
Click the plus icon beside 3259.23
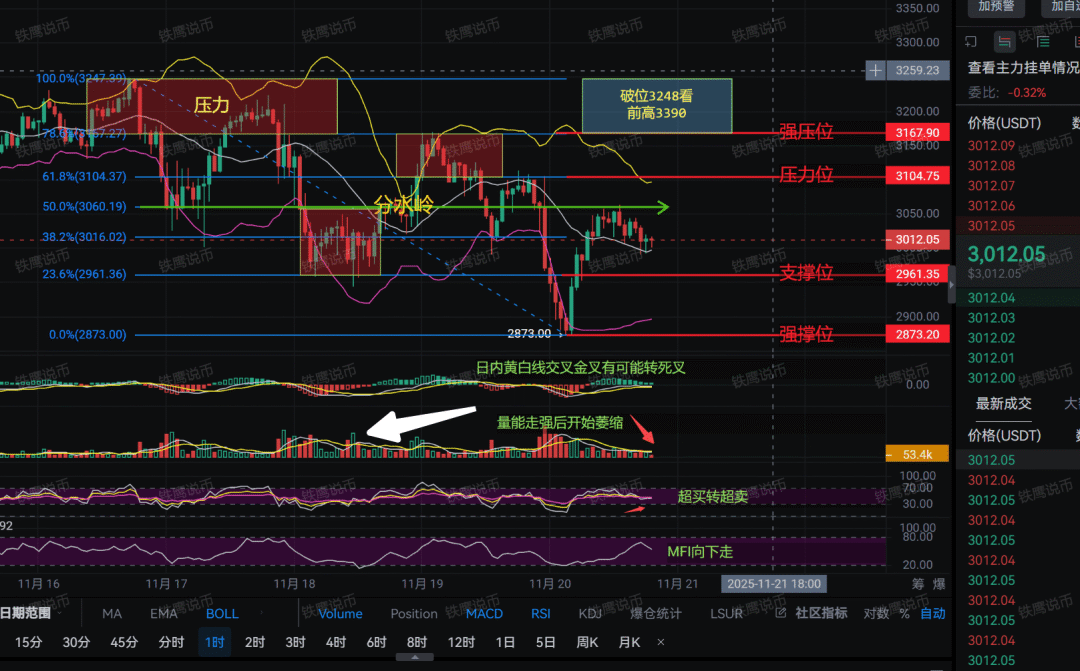tap(876, 70)
